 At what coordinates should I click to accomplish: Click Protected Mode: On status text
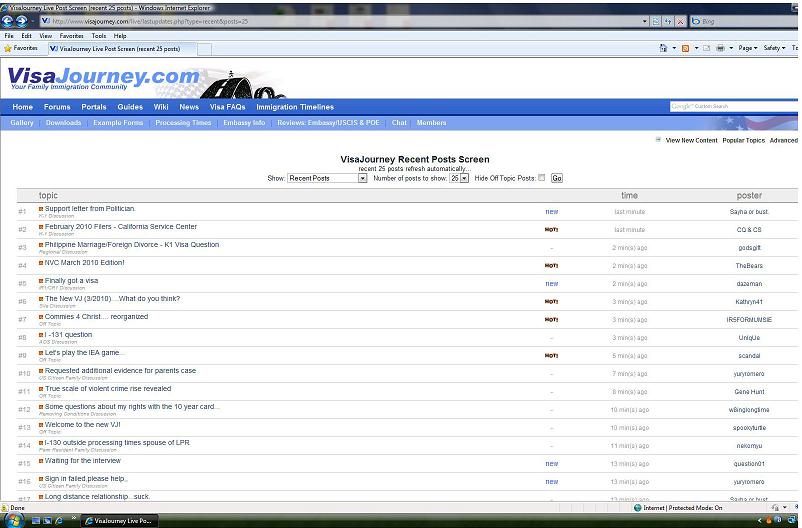(x=696, y=508)
